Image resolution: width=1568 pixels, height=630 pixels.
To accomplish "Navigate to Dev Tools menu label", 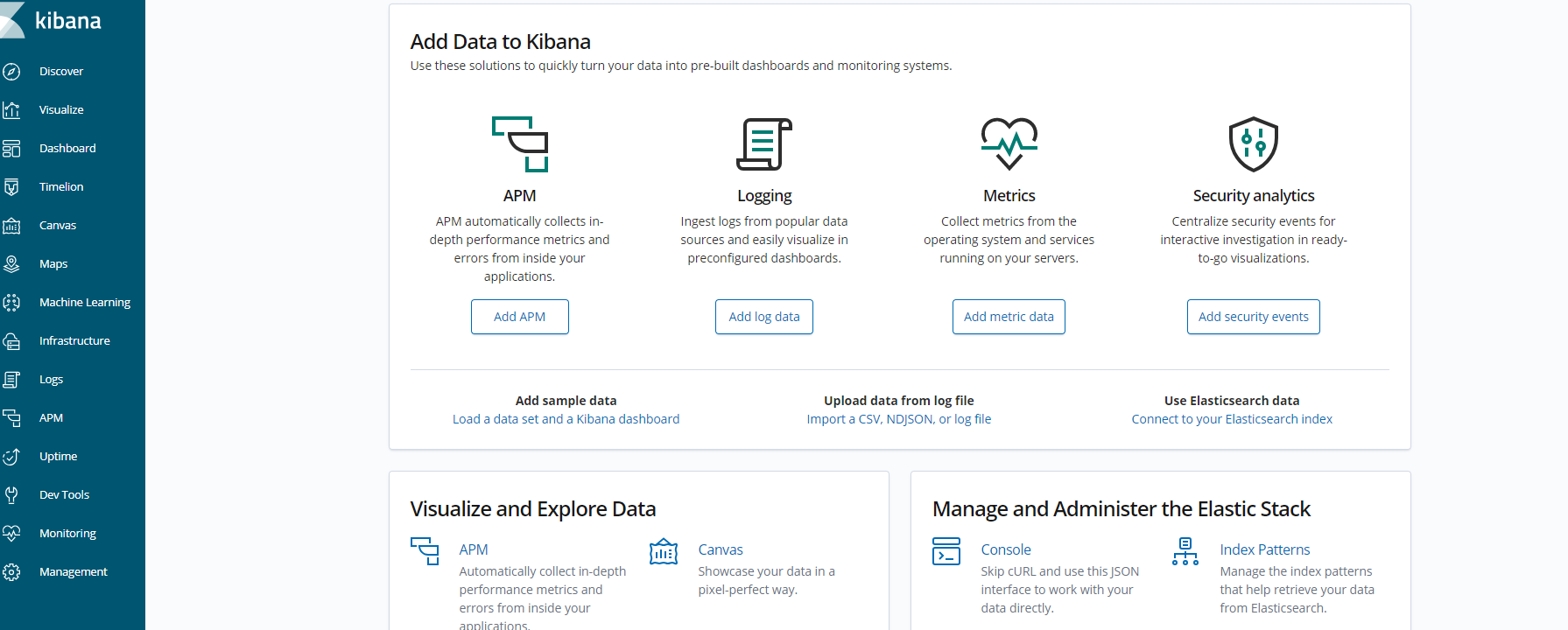I will click(x=65, y=495).
